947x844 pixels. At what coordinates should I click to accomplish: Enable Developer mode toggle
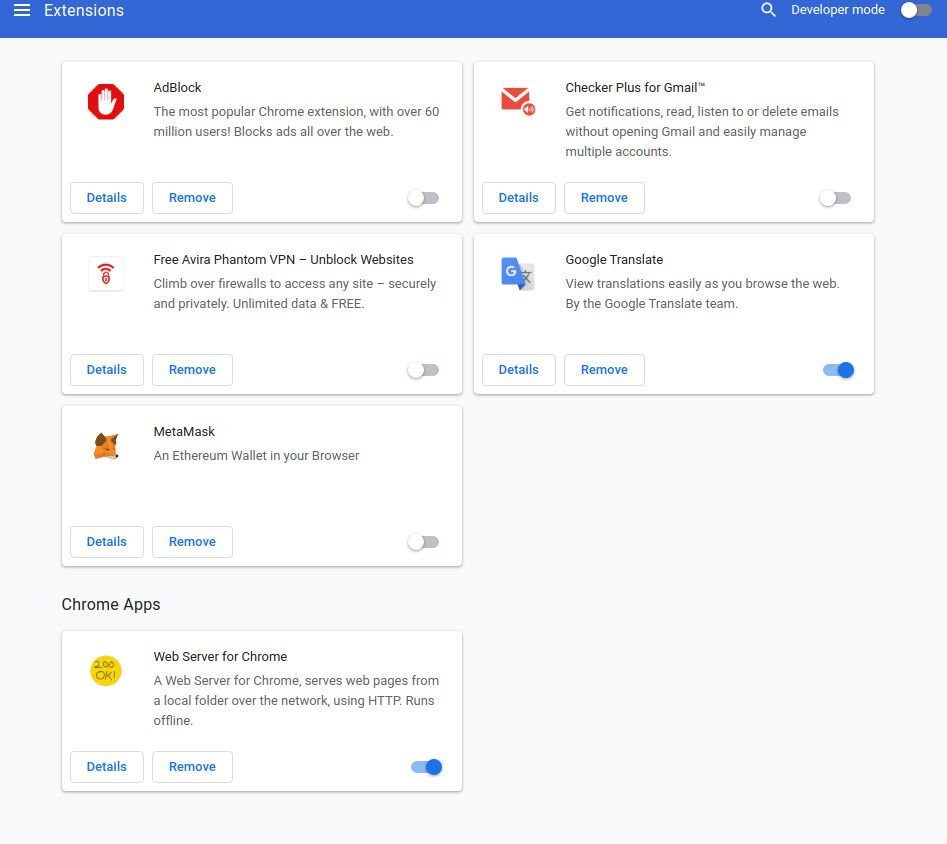point(916,10)
